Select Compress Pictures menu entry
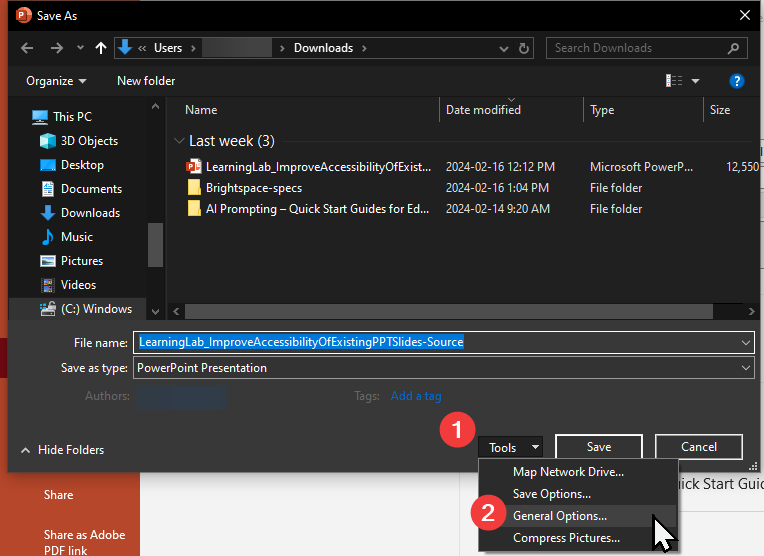The width and height of the screenshot is (764, 556). [x=566, y=538]
